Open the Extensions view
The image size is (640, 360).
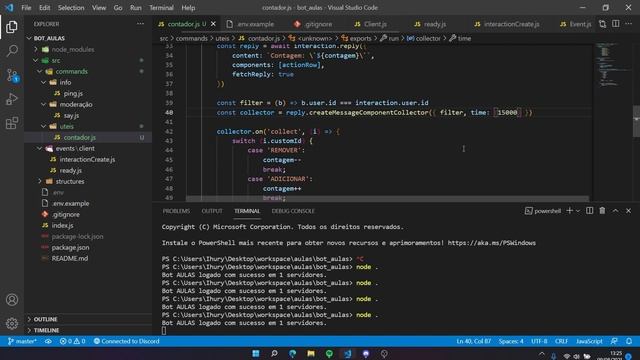tap(12, 123)
